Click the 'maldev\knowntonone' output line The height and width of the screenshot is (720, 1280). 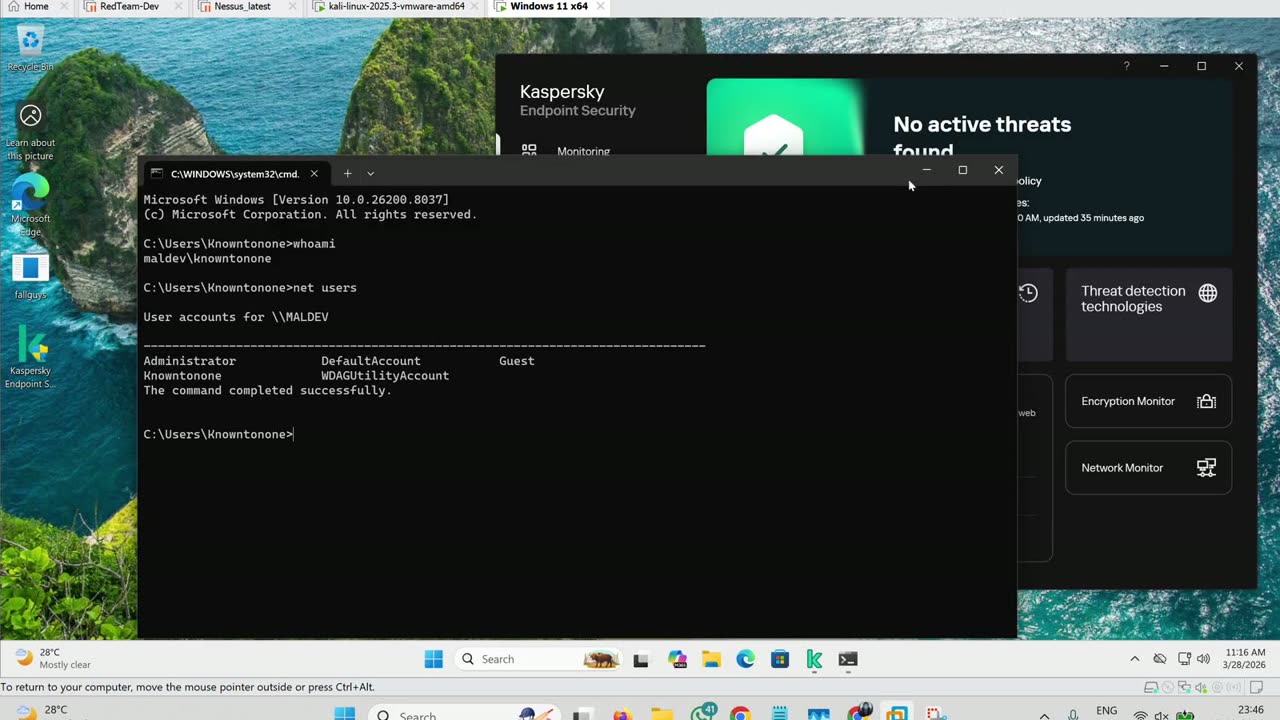[207, 259]
